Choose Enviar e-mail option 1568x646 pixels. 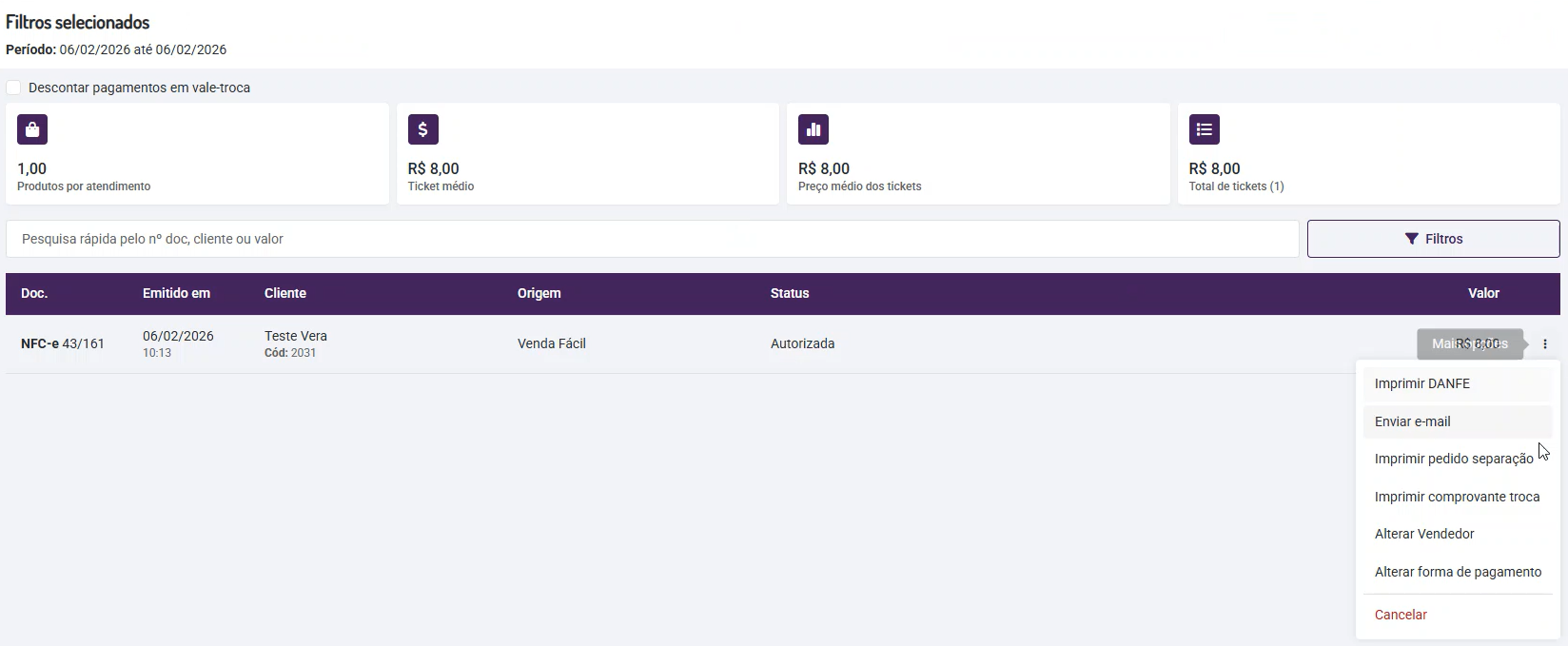[1413, 421]
